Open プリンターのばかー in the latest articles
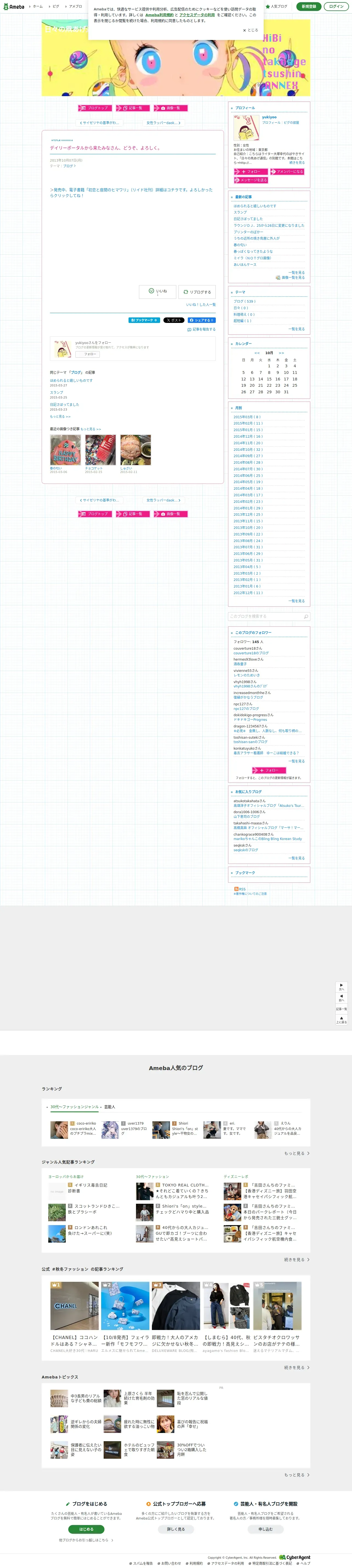This screenshot has height=1568, width=352. point(248,232)
